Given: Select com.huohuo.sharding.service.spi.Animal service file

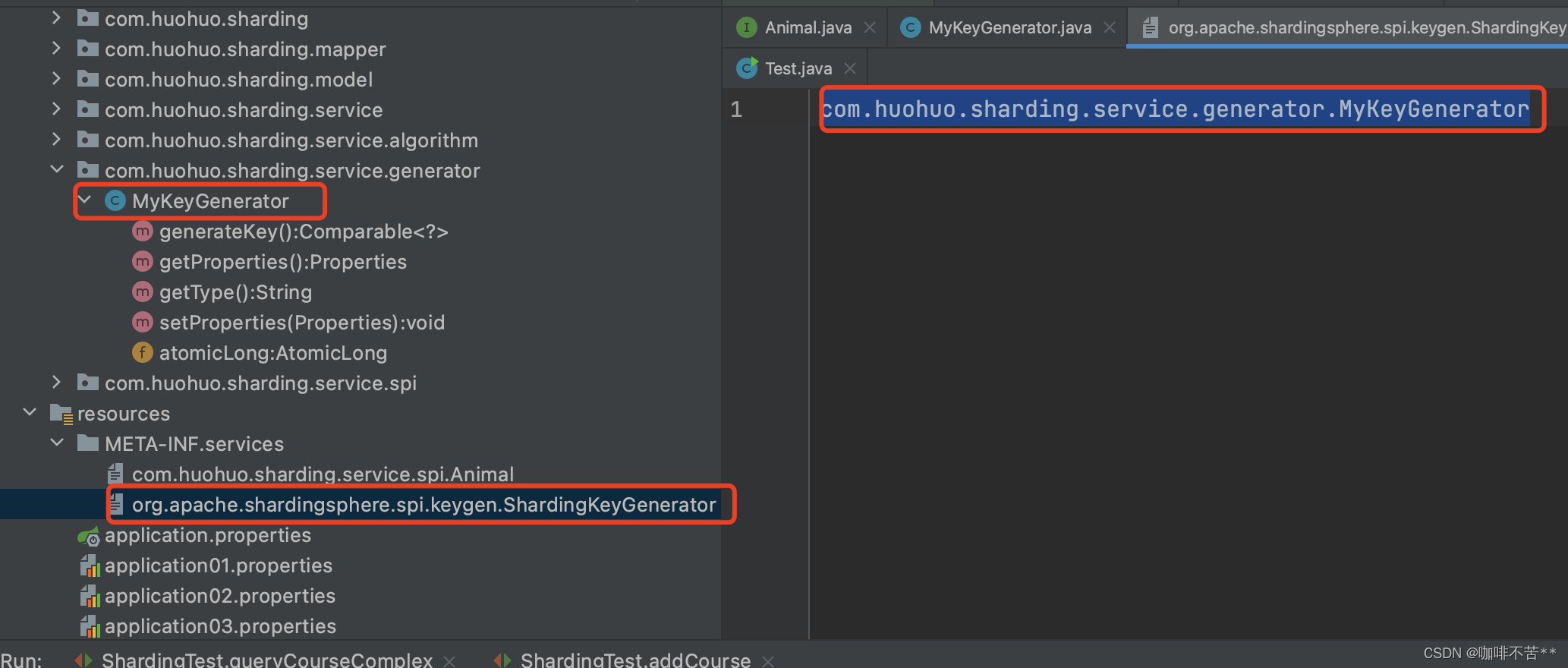Looking at the screenshot, I should [x=323, y=474].
